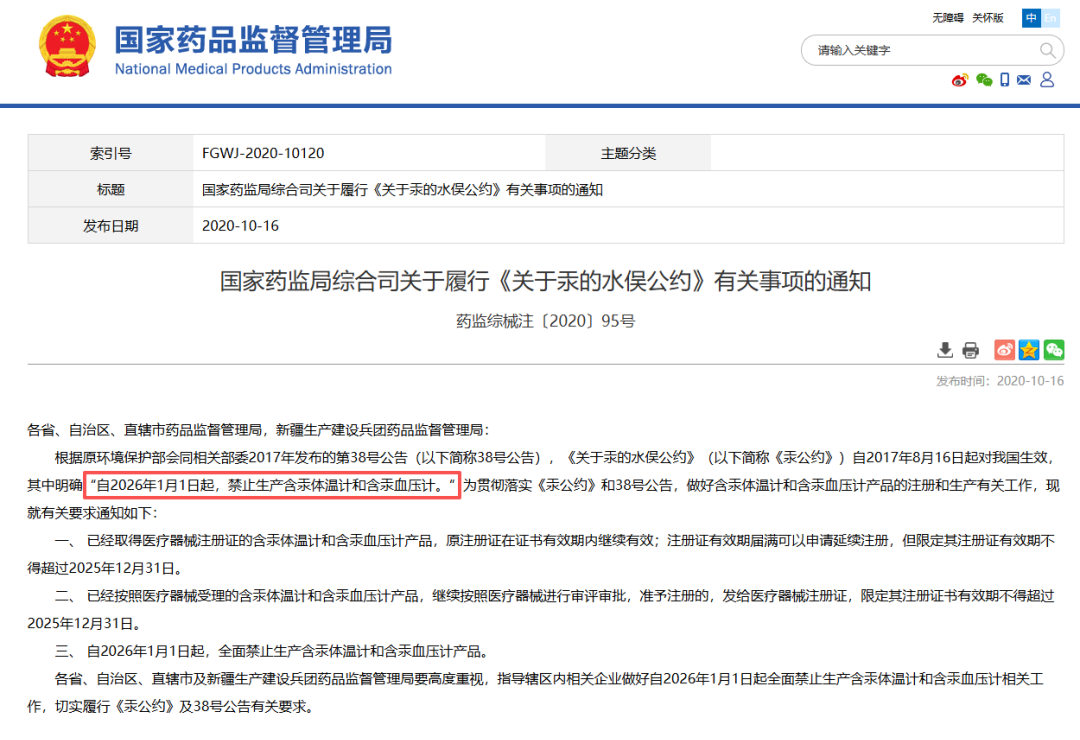This screenshot has height=740, width=1080.
Task: Click the envelope mail icon
Action: coord(1024,80)
